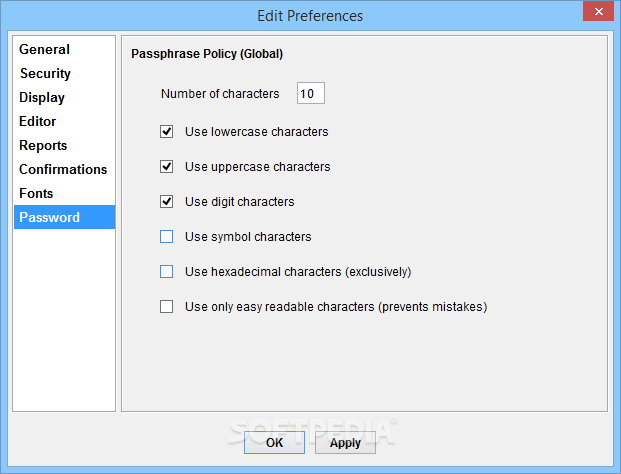The width and height of the screenshot is (621, 474).
Task: Uncheck Use uppercase characters
Action: (x=167, y=166)
